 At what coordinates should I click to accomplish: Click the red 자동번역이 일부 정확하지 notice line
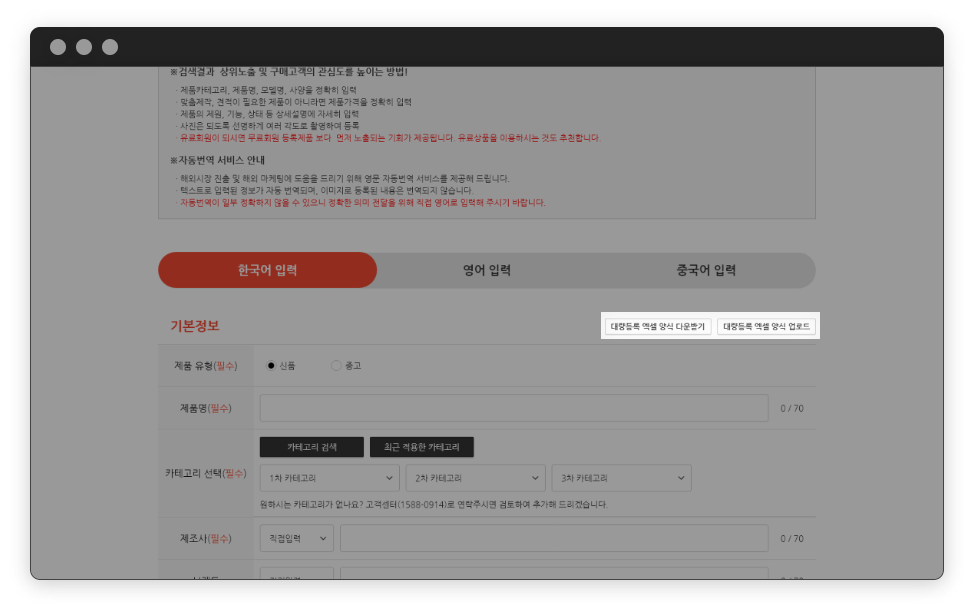tap(363, 202)
